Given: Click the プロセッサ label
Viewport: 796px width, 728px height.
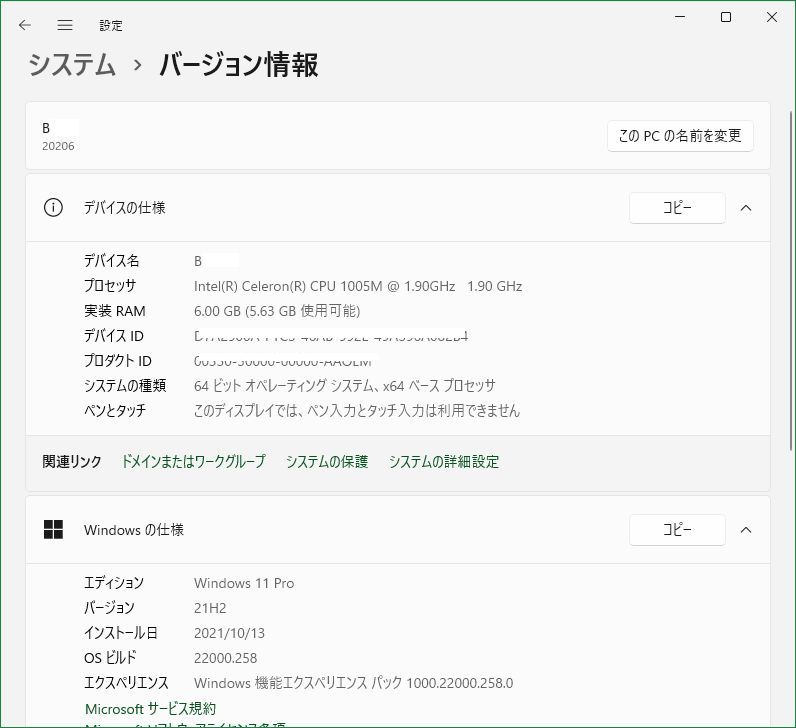Looking at the screenshot, I should pyautogui.click(x=110, y=286).
